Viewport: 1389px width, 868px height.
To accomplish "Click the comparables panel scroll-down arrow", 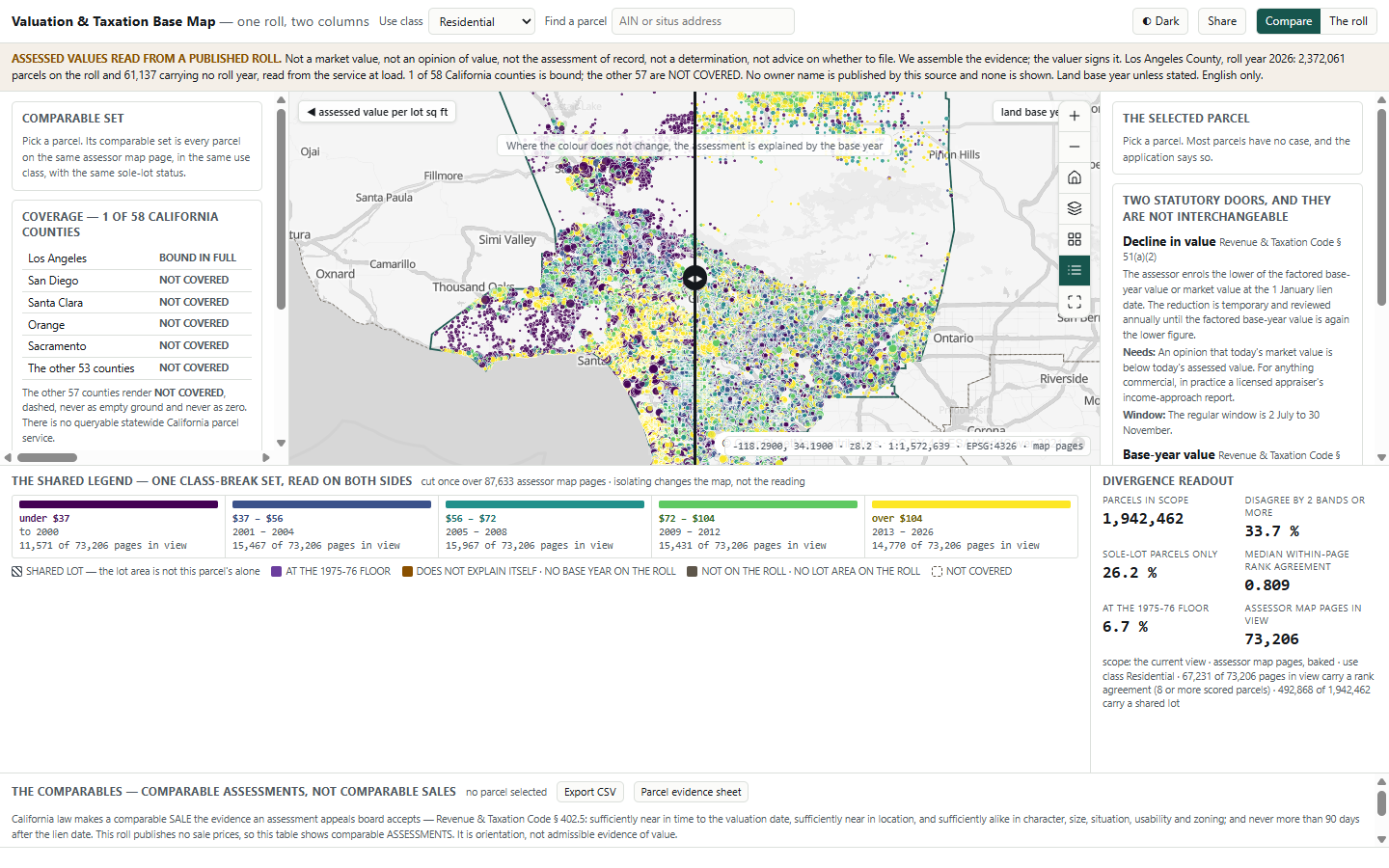I will [x=1381, y=840].
